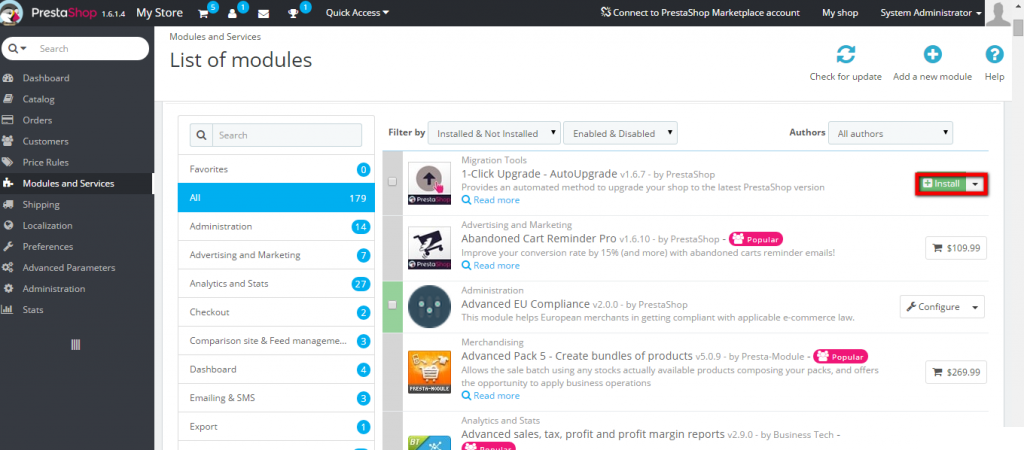The image size is (1024, 450).
Task: Tick the checkbox for 1-Click Upgrade module
Action: tap(392, 182)
